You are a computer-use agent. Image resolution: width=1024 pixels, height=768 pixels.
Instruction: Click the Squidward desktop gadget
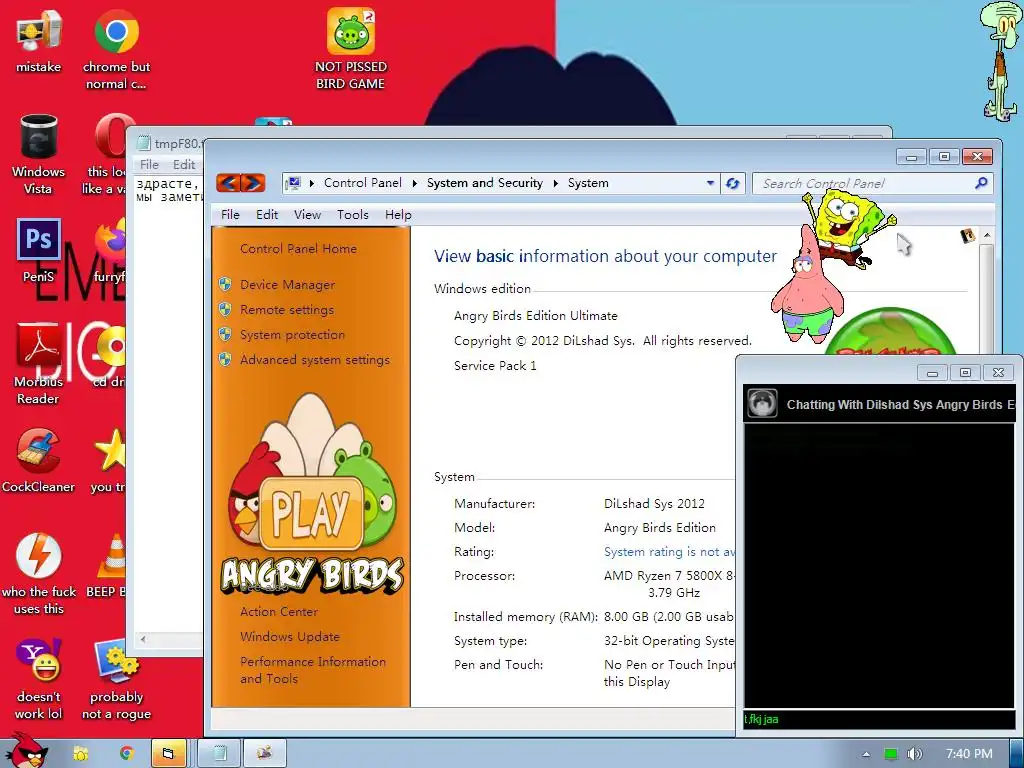click(1000, 60)
